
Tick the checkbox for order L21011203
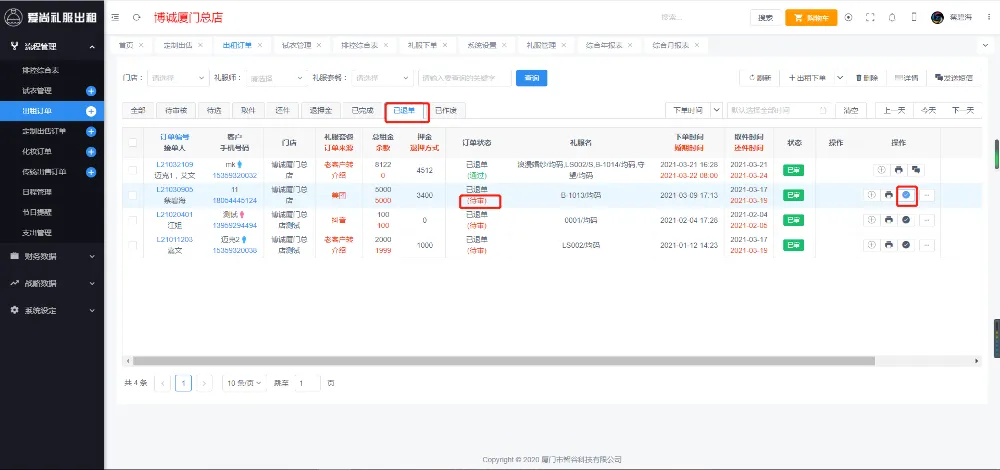pos(133,245)
